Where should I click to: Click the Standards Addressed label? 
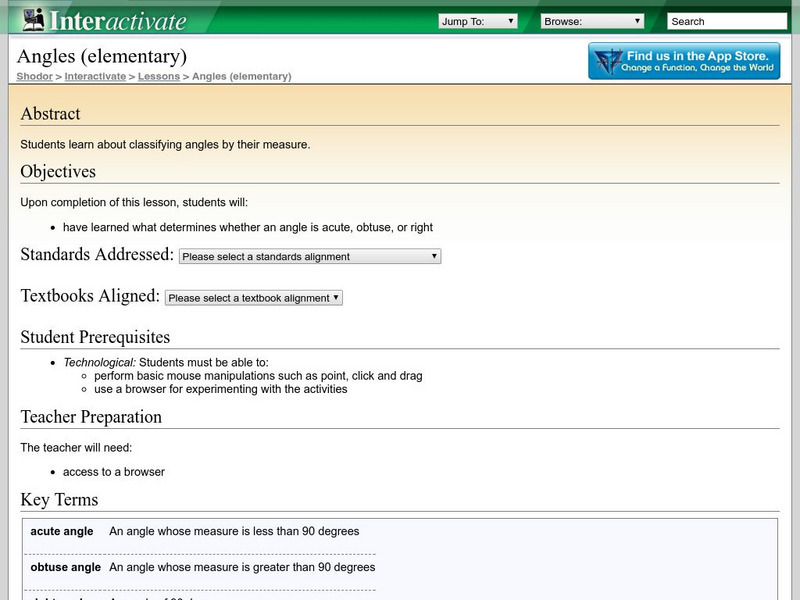click(97, 255)
